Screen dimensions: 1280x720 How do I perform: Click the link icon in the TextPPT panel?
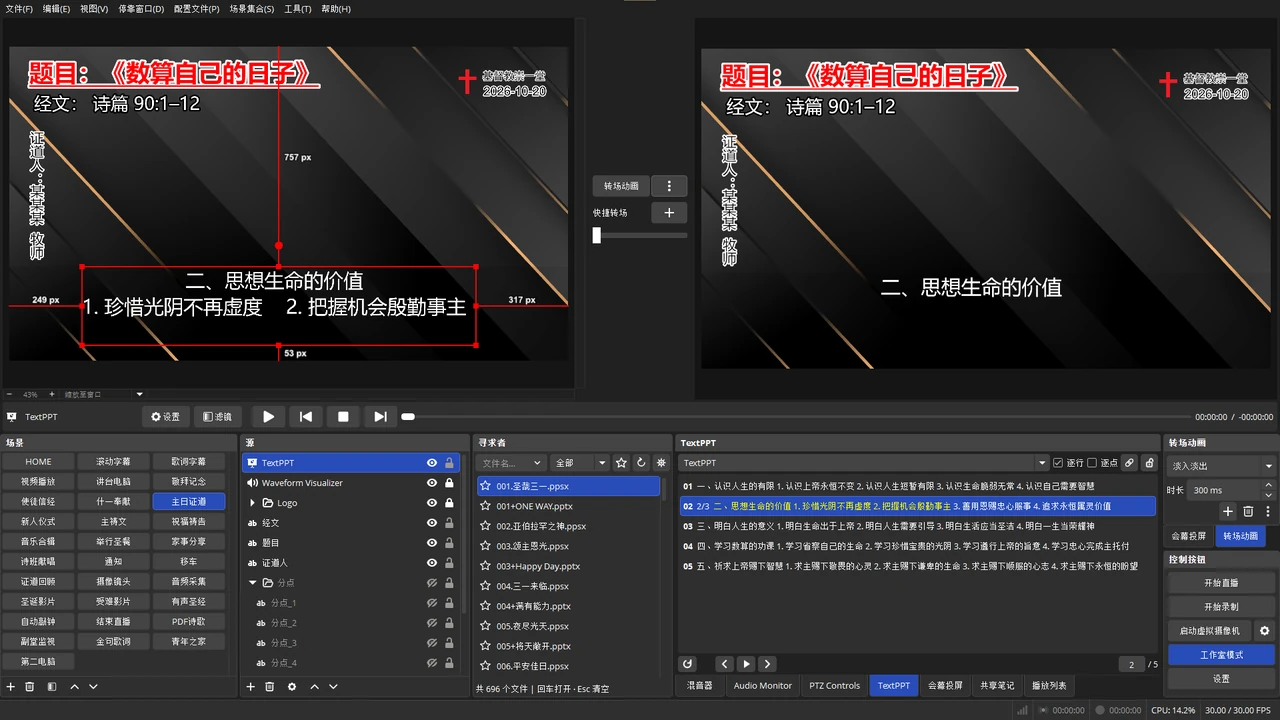[1129, 463]
